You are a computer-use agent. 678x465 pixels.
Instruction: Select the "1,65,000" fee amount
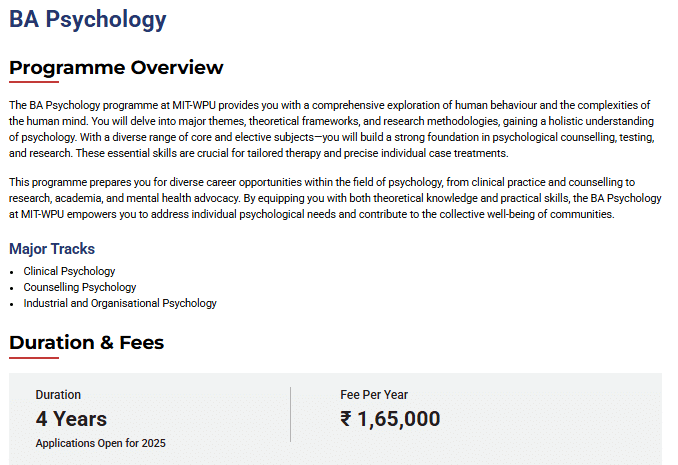pos(399,419)
